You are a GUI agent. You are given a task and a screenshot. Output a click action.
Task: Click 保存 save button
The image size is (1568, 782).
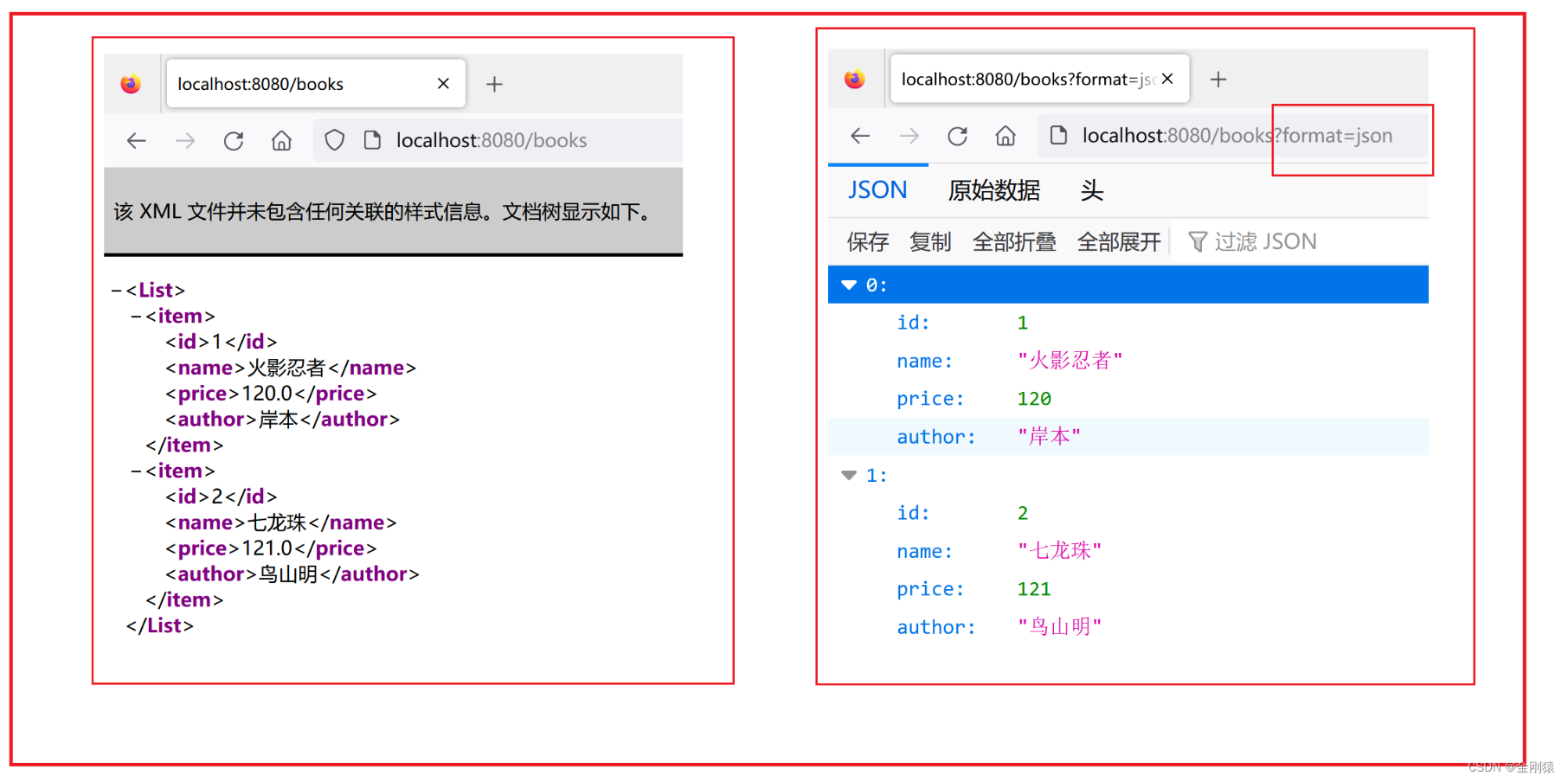868,241
